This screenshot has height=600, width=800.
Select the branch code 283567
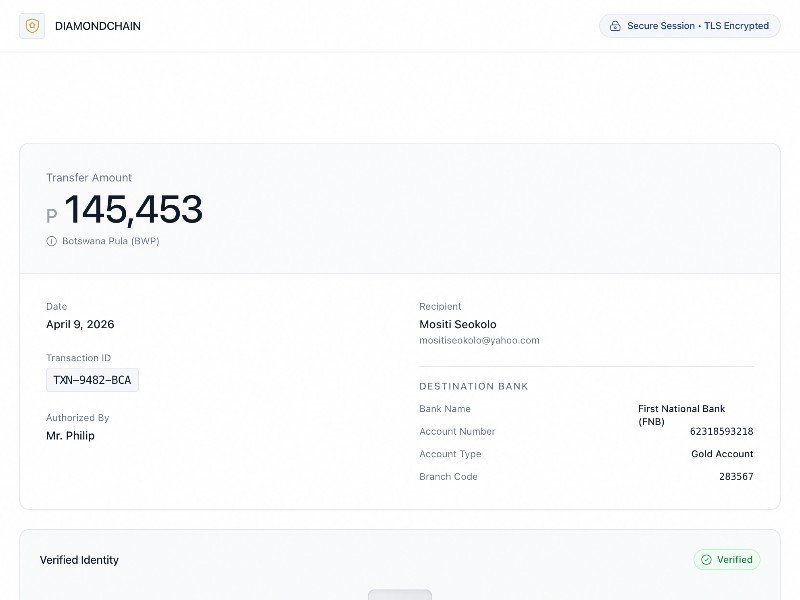click(x=736, y=477)
